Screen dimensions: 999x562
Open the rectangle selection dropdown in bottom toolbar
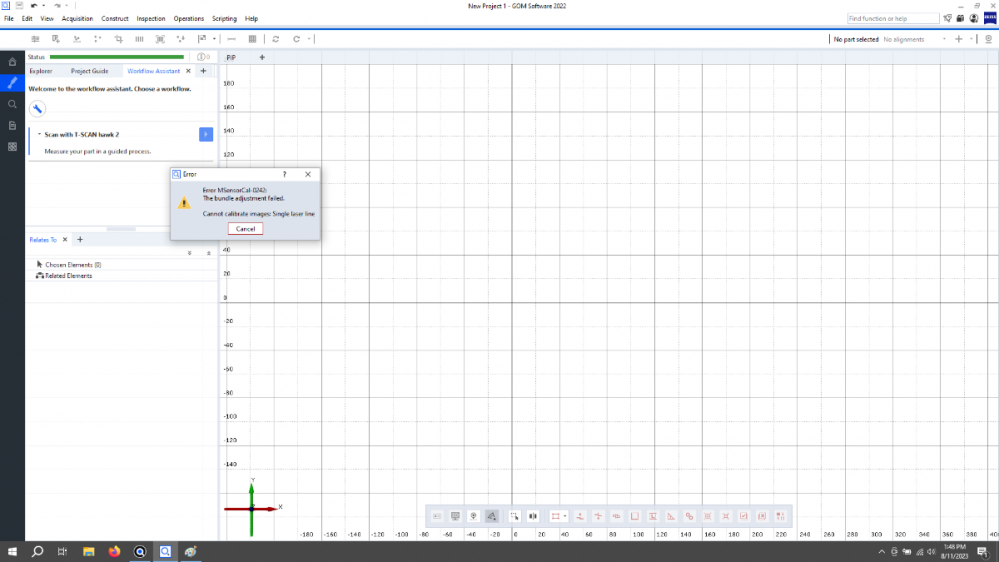(x=566, y=516)
